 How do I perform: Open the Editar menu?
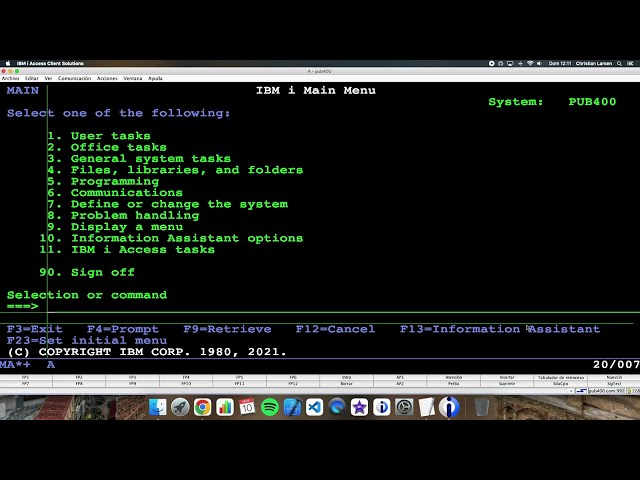point(31,78)
